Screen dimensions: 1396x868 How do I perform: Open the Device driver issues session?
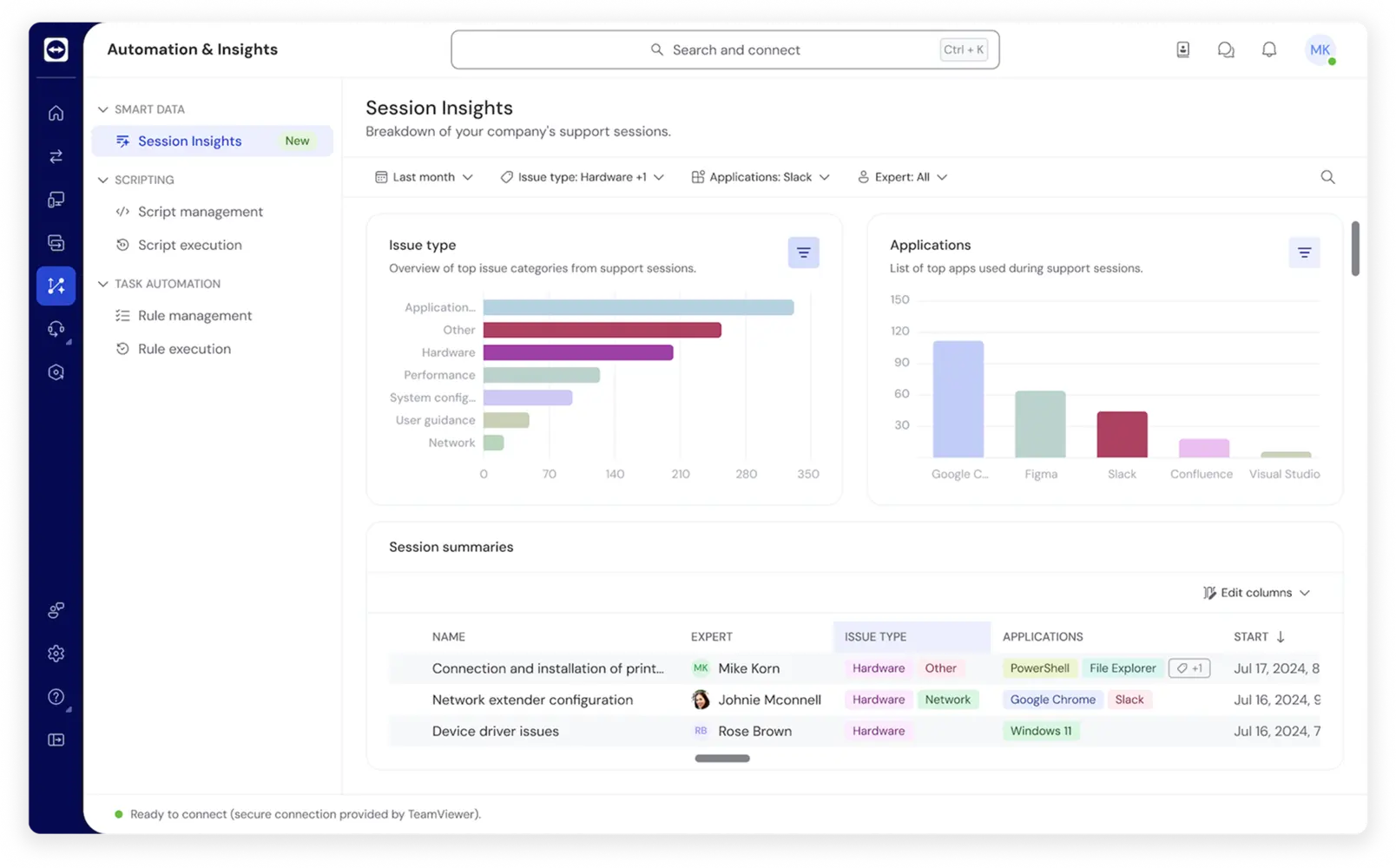pos(496,731)
